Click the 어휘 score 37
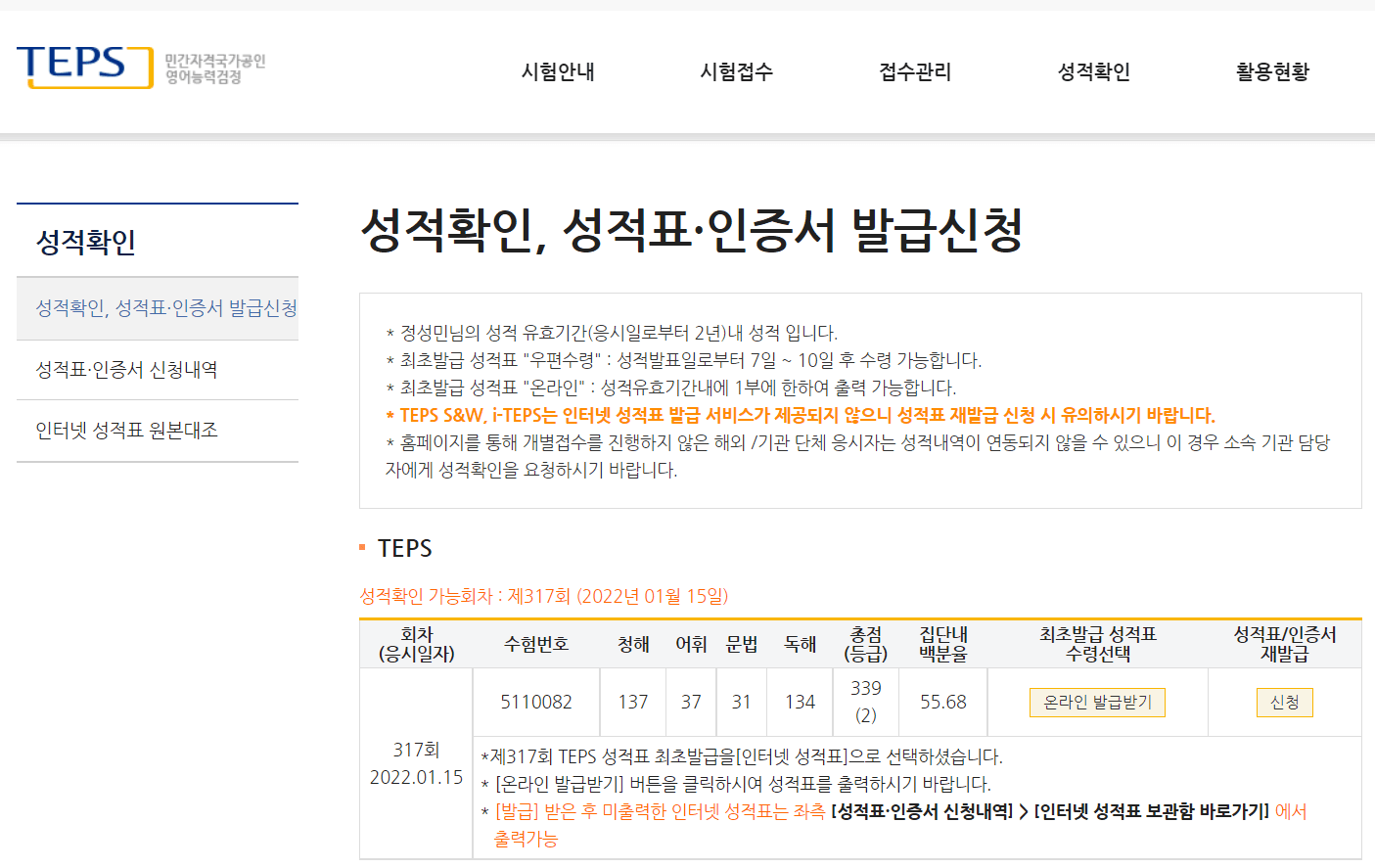 coord(692,702)
